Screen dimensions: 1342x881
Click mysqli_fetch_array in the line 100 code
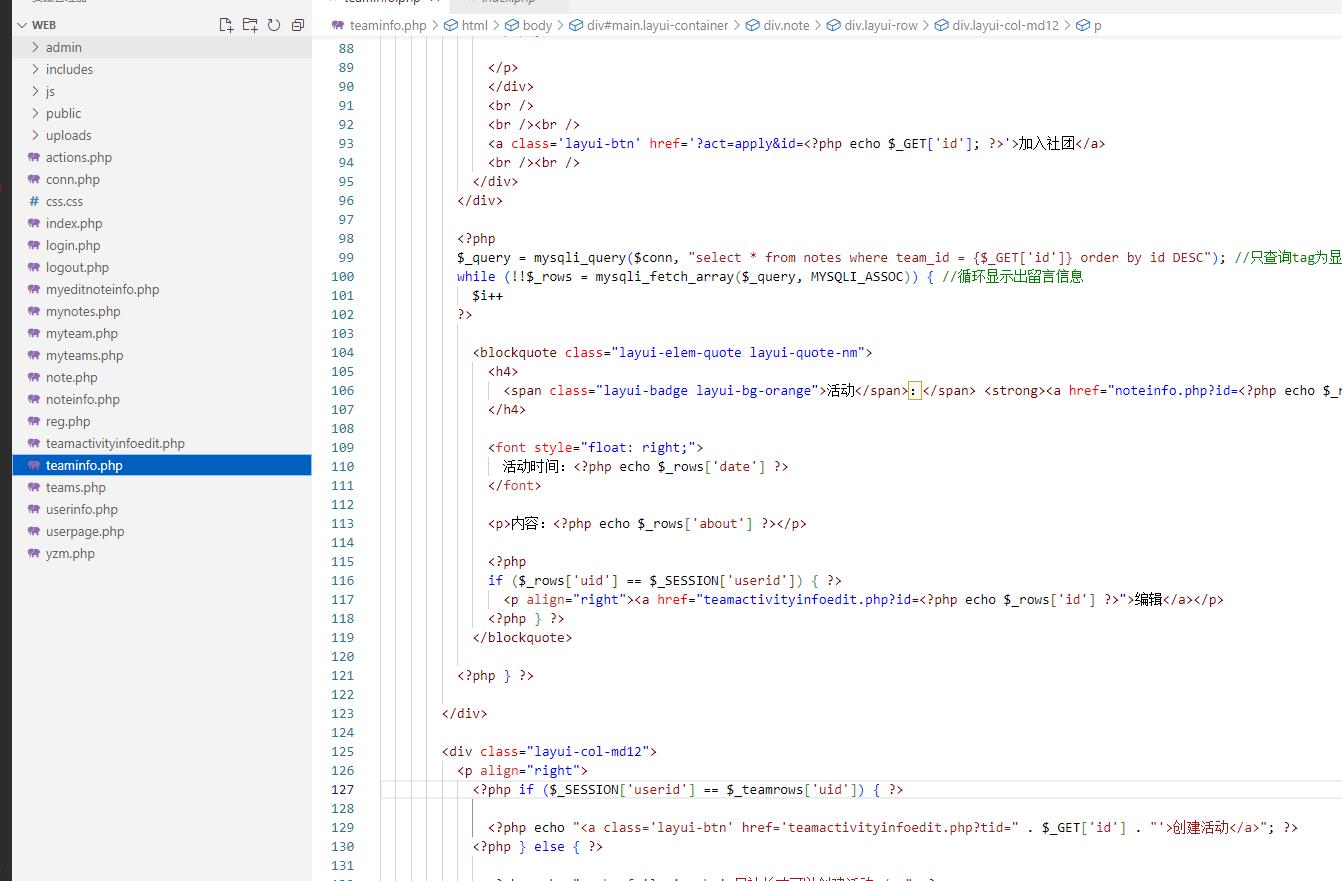[x=664, y=276]
